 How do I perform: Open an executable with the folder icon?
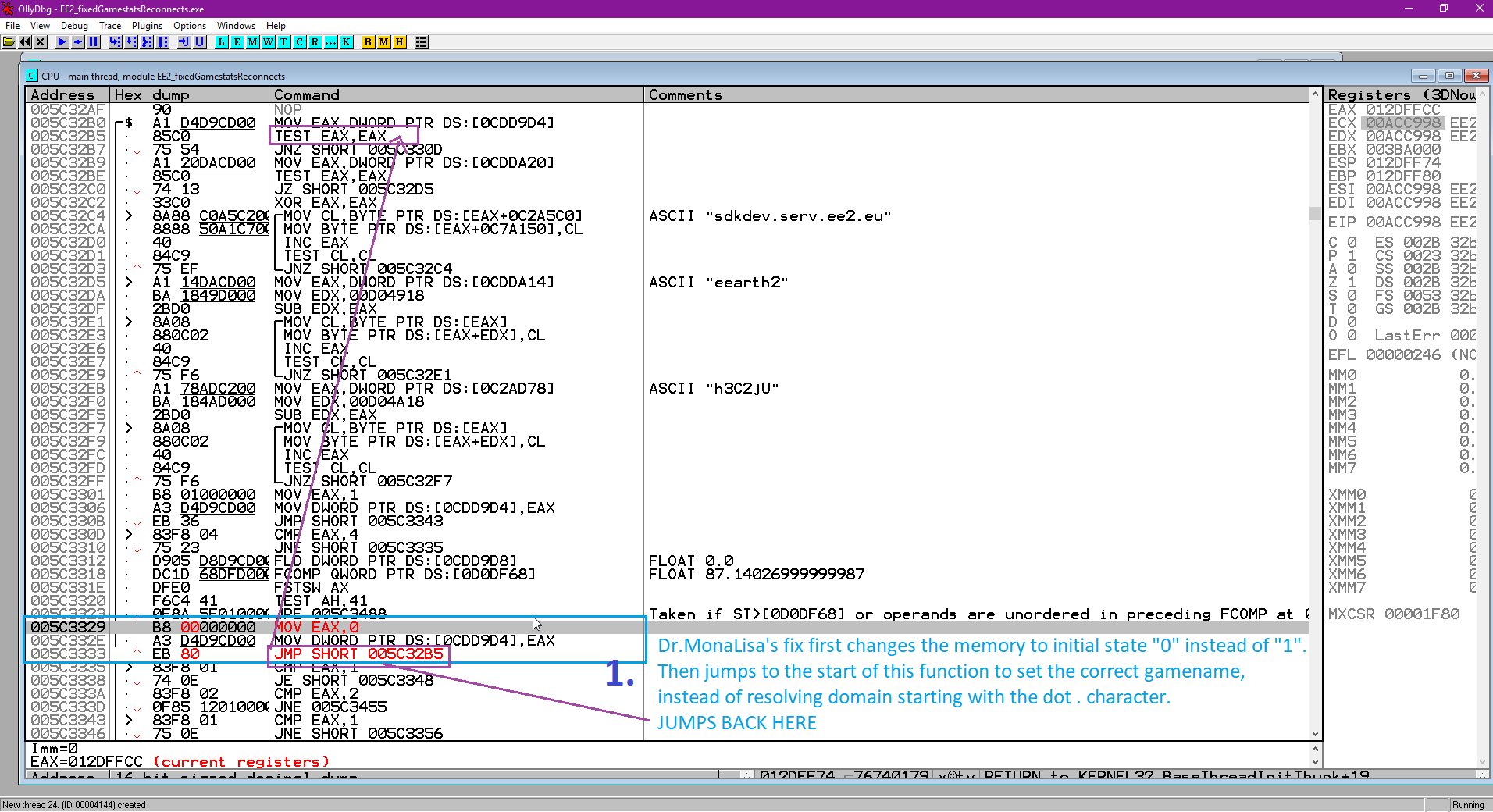coord(9,42)
